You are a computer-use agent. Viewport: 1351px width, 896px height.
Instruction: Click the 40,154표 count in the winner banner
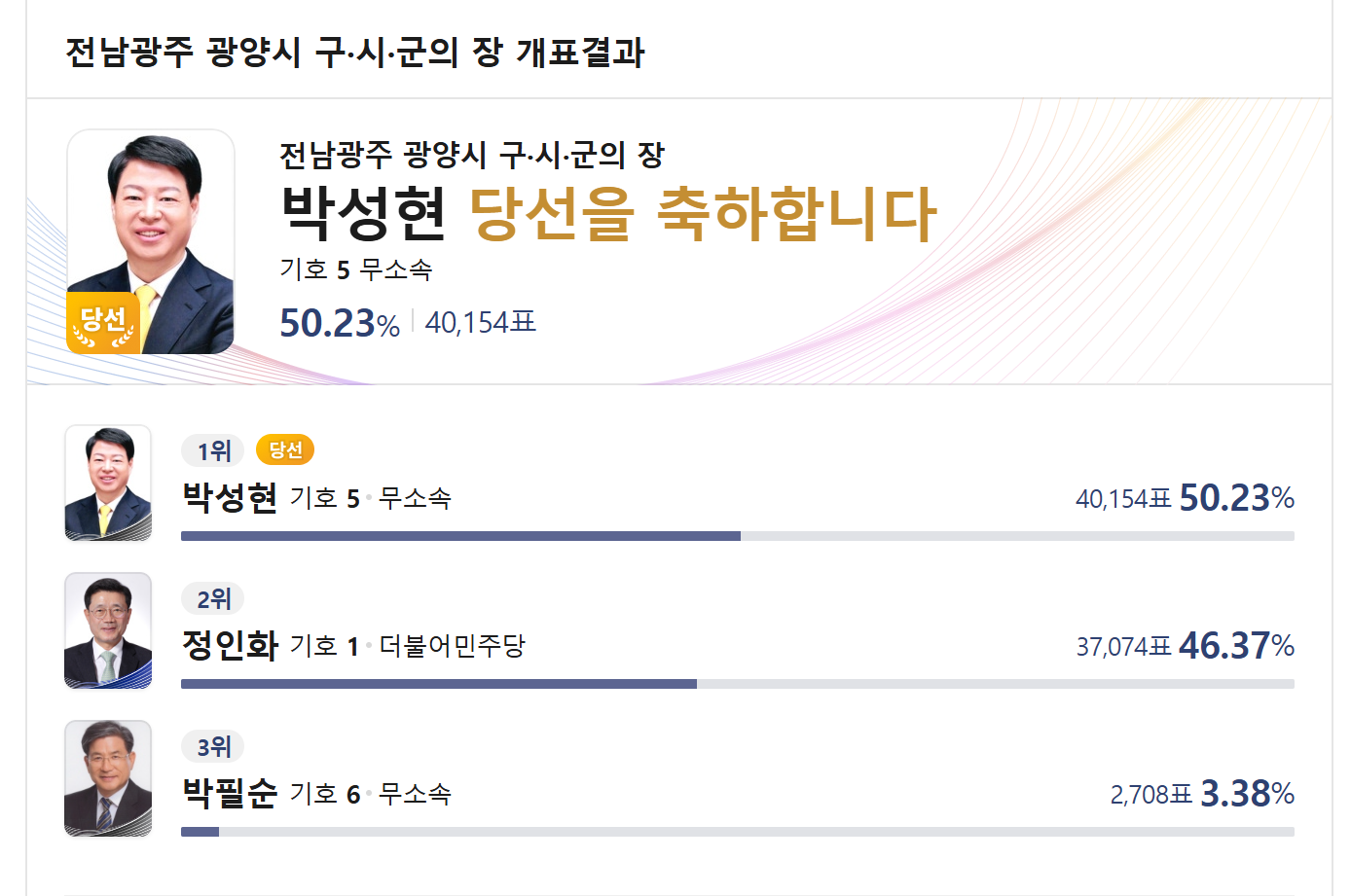pos(481,322)
